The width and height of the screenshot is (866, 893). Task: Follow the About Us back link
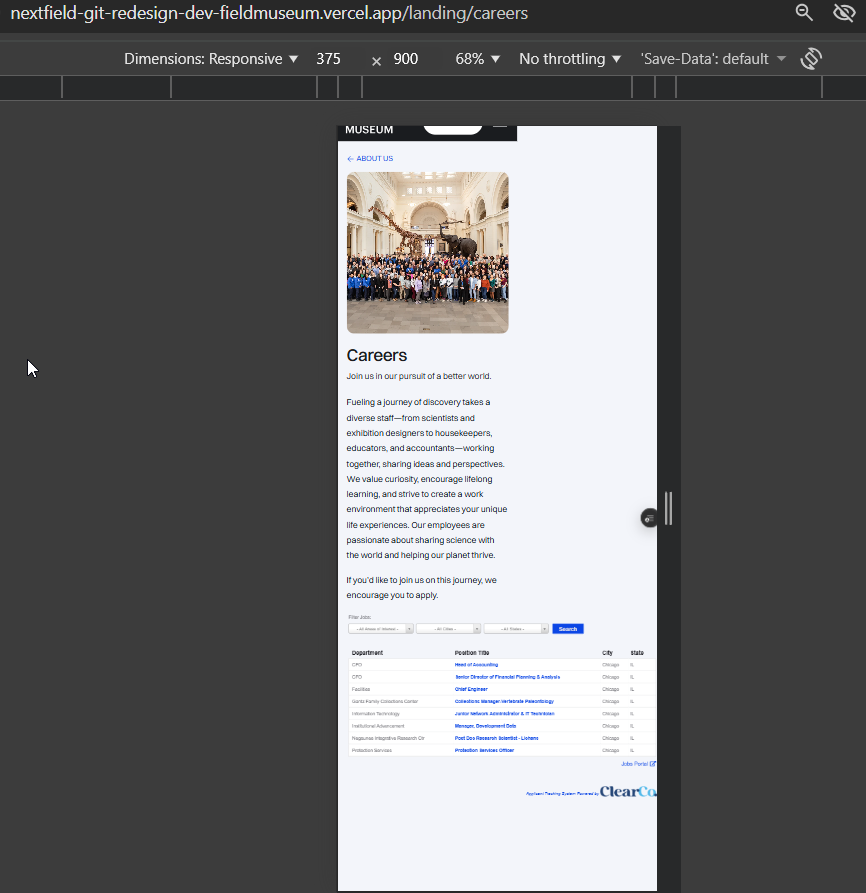(370, 159)
